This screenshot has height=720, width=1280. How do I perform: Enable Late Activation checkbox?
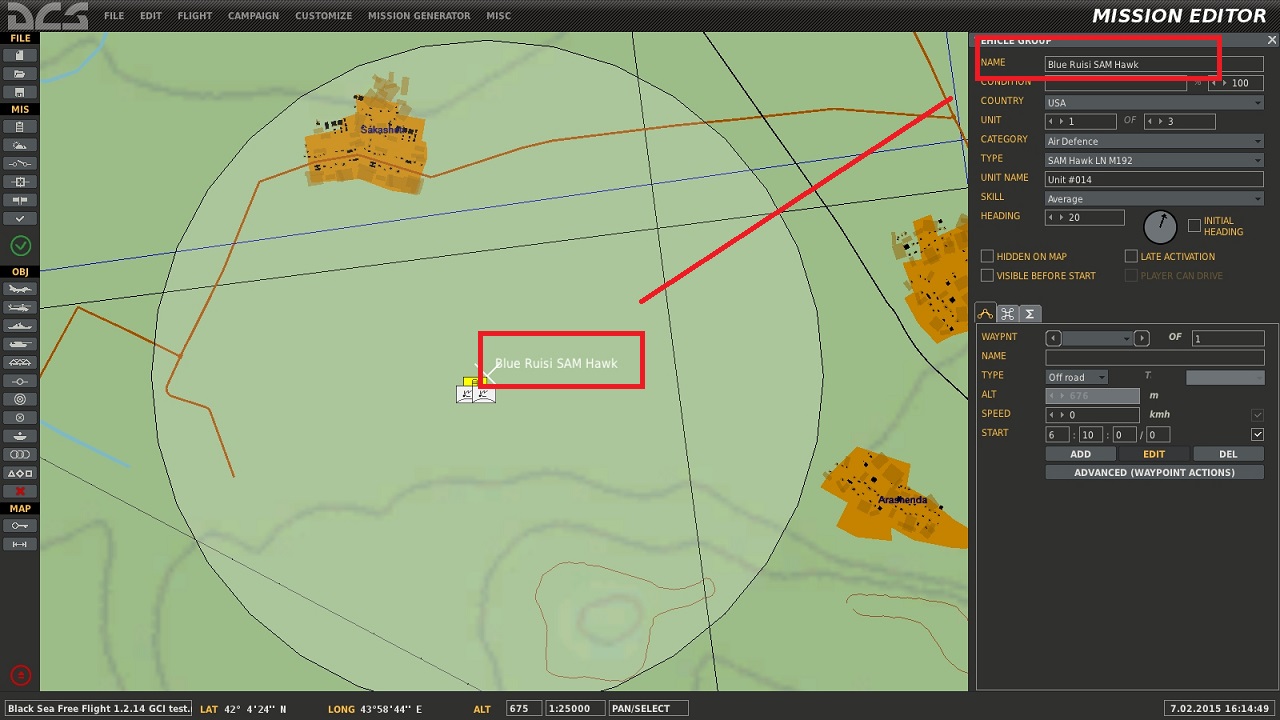coord(1131,257)
